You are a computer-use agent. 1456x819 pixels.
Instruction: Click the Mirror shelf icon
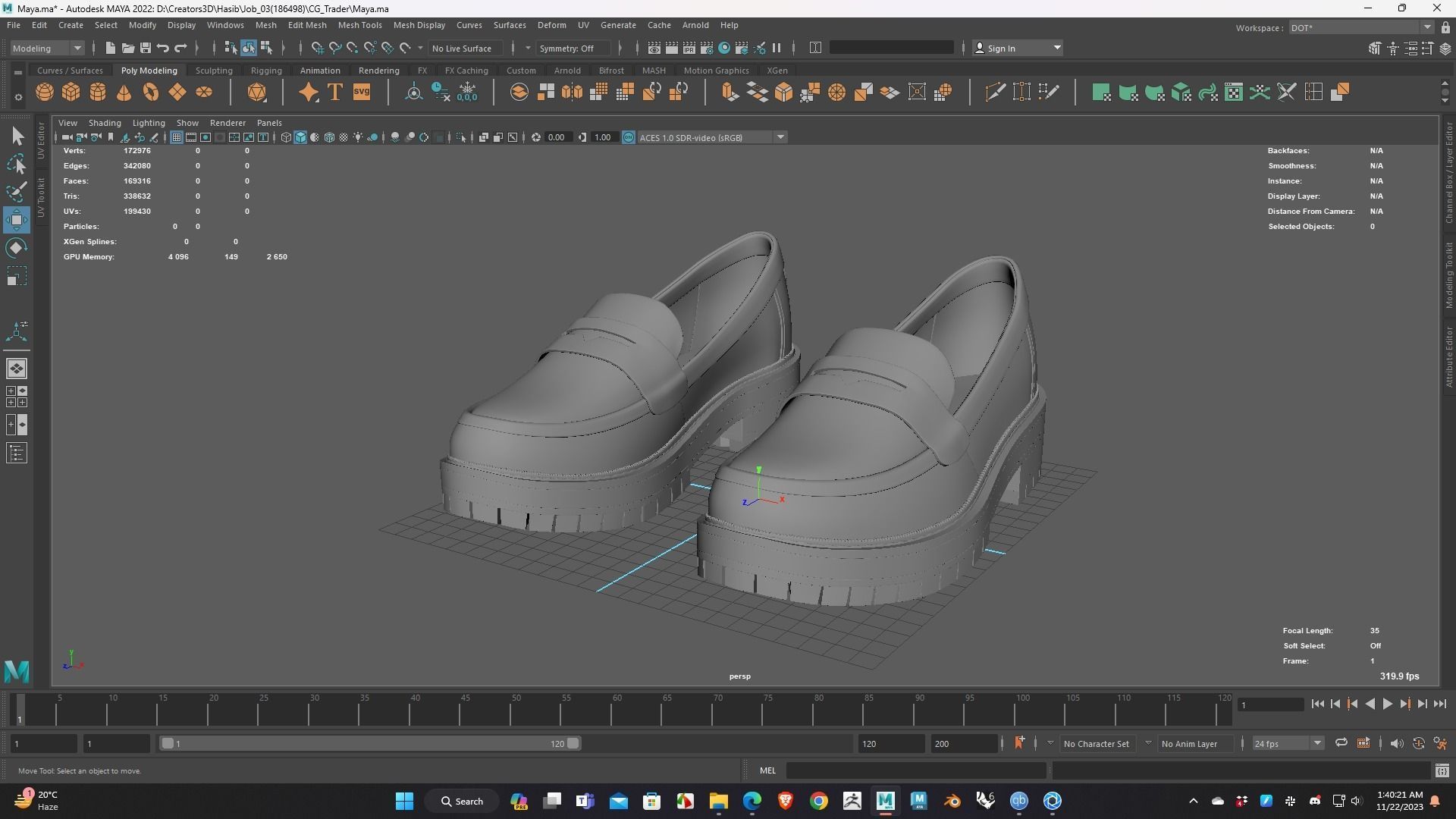[573, 93]
